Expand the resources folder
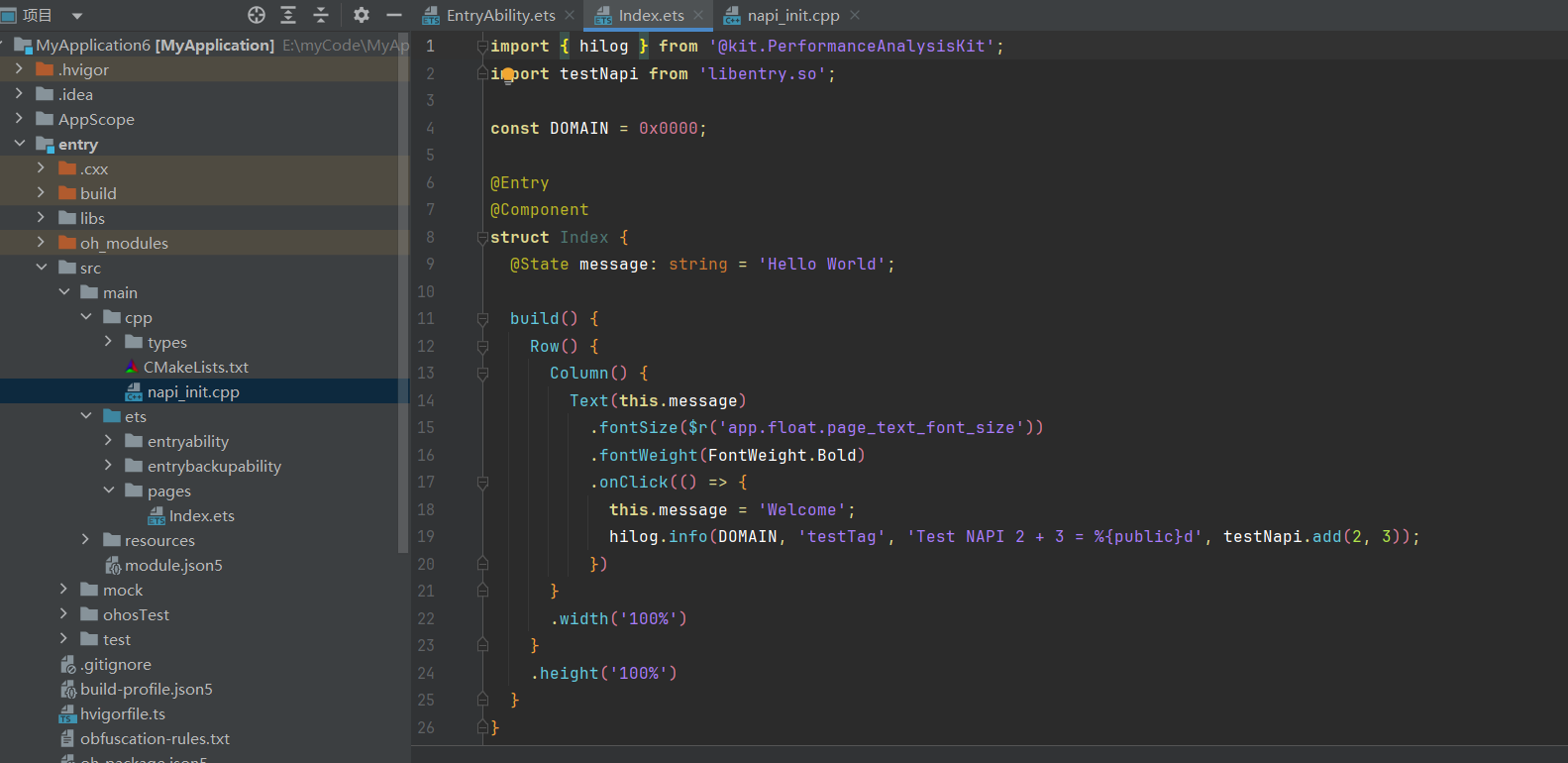The image size is (1568, 763). click(86, 540)
